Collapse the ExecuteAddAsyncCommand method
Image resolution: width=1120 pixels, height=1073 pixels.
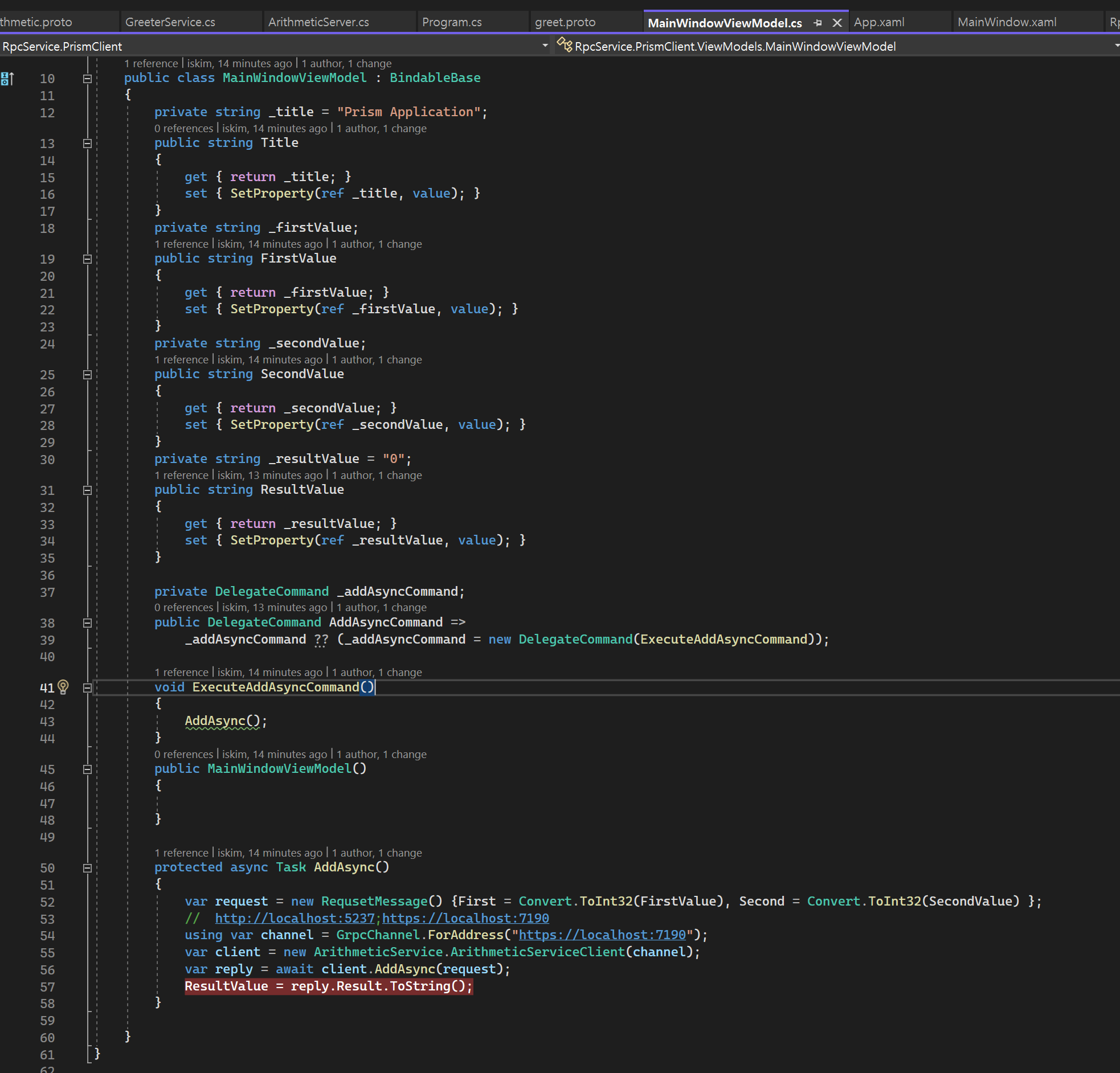(x=87, y=687)
